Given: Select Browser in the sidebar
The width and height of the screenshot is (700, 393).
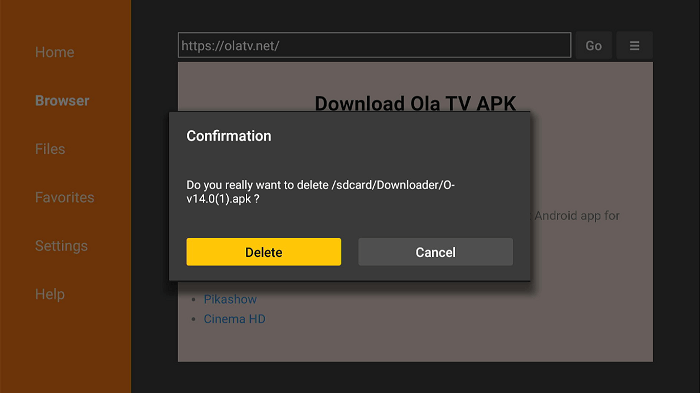Looking at the screenshot, I should tap(62, 100).
